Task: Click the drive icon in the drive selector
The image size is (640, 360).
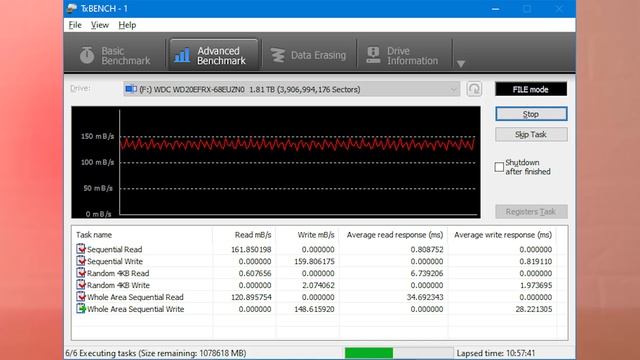Action: tap(131, 89)
